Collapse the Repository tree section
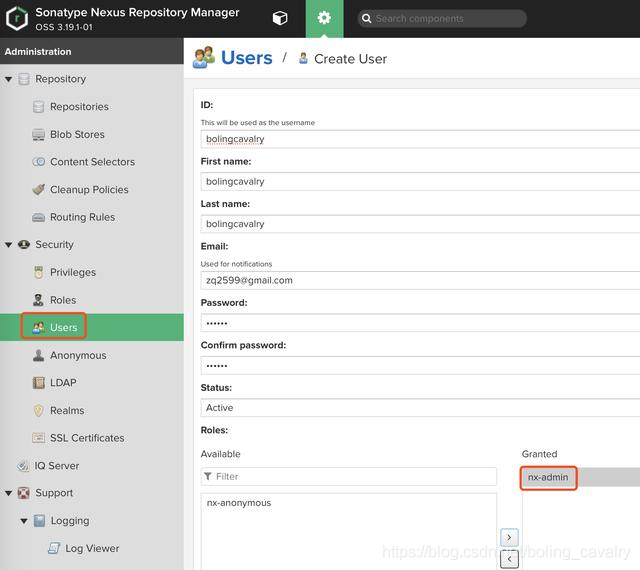 click(9, 79)
